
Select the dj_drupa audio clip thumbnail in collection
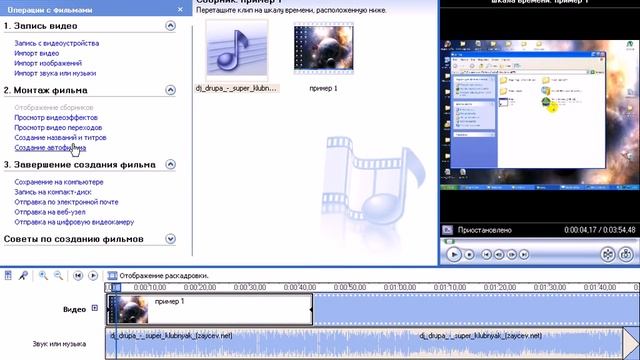(237, 49)
